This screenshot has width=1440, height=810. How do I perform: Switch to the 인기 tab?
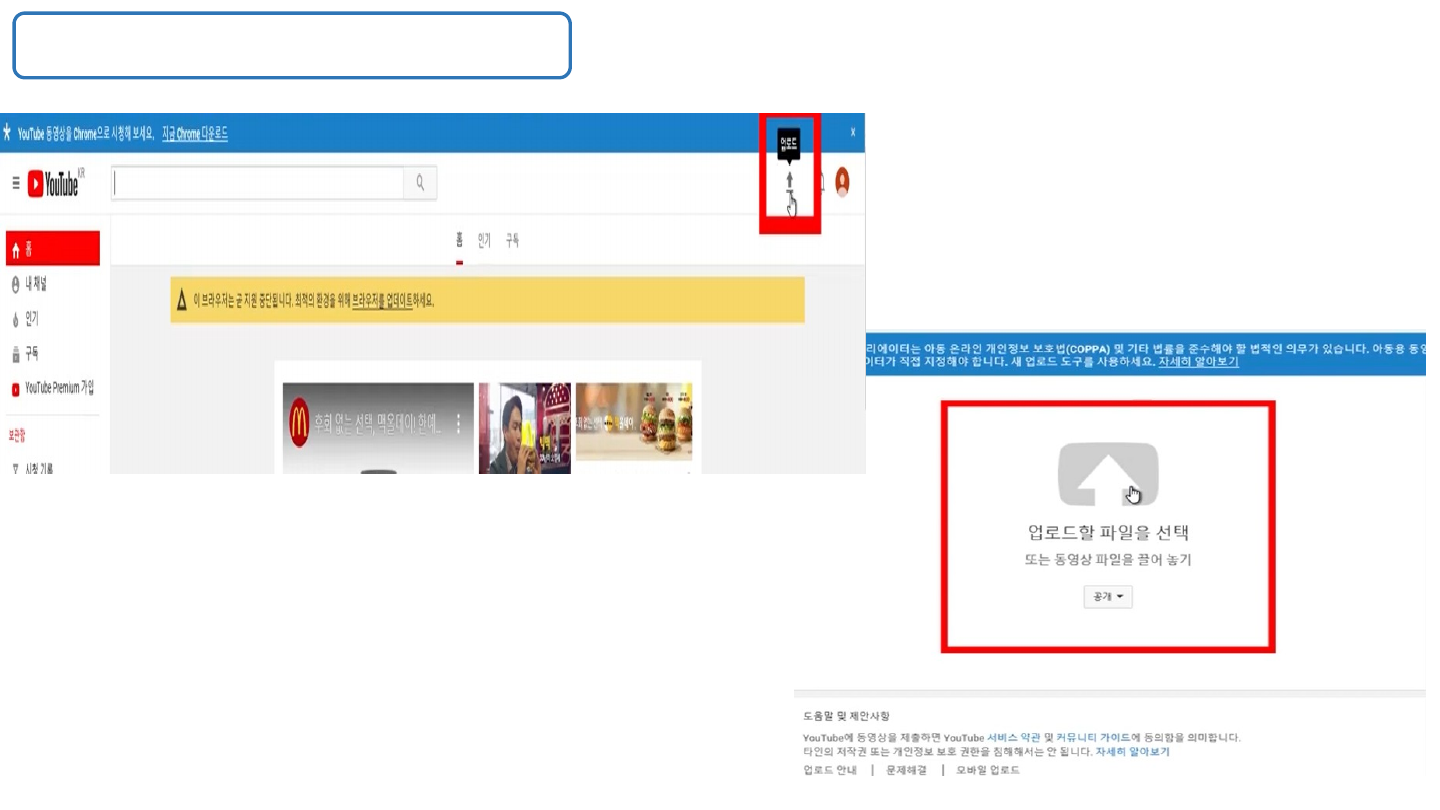[x=484, y=241]
